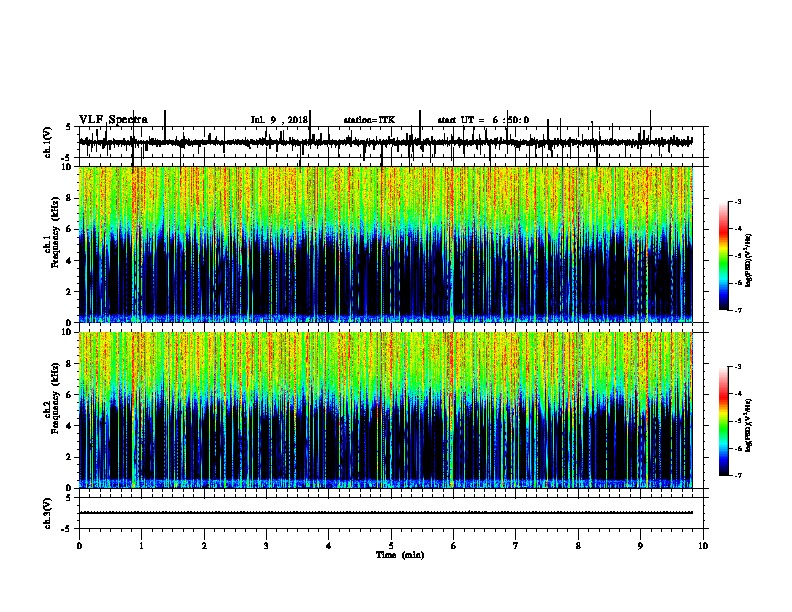Click the time axis tick label '5'
Screen dimensions: 792x612
[391, 546]
